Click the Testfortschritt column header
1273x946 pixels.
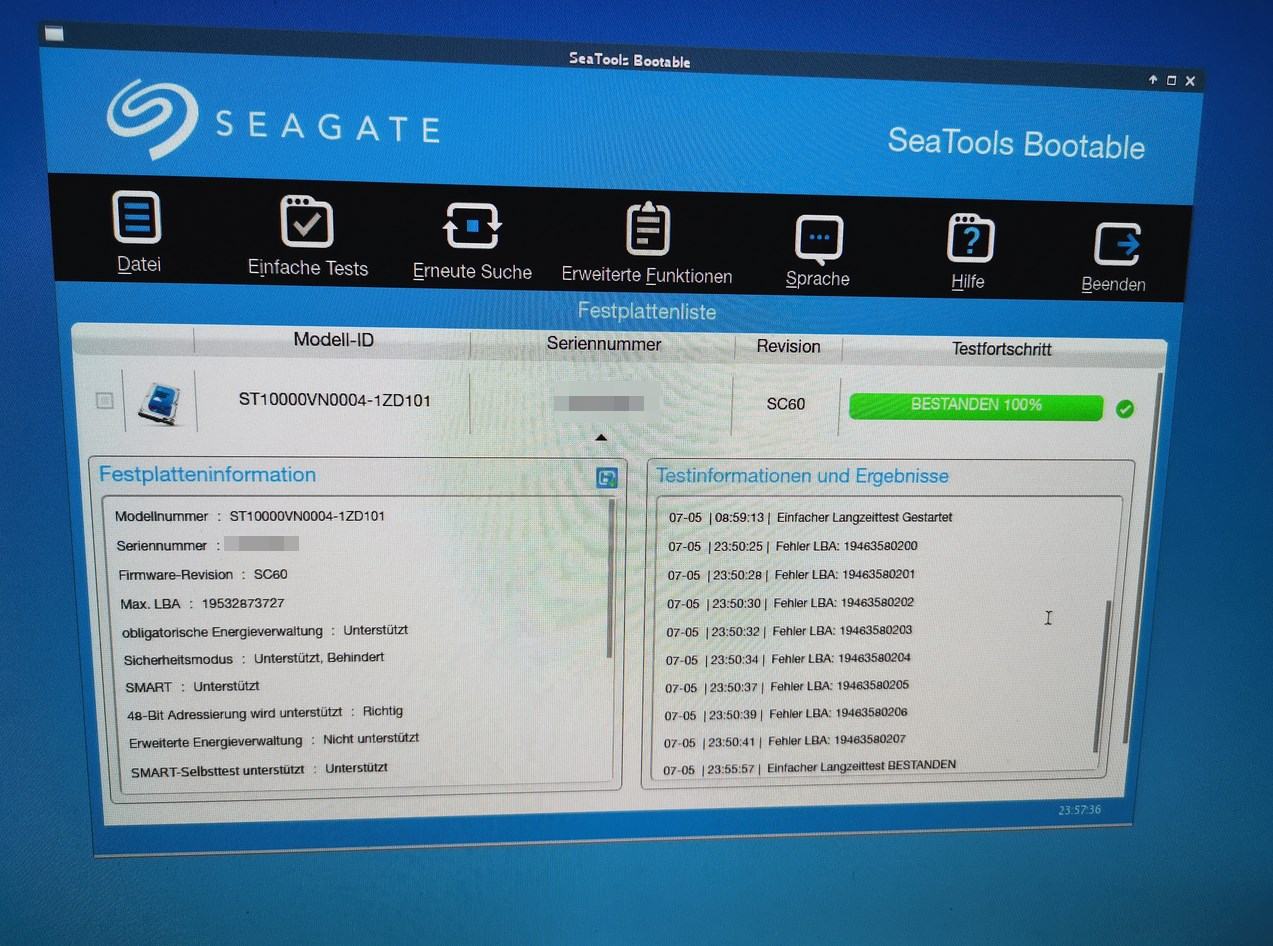tap(1001, 349)
